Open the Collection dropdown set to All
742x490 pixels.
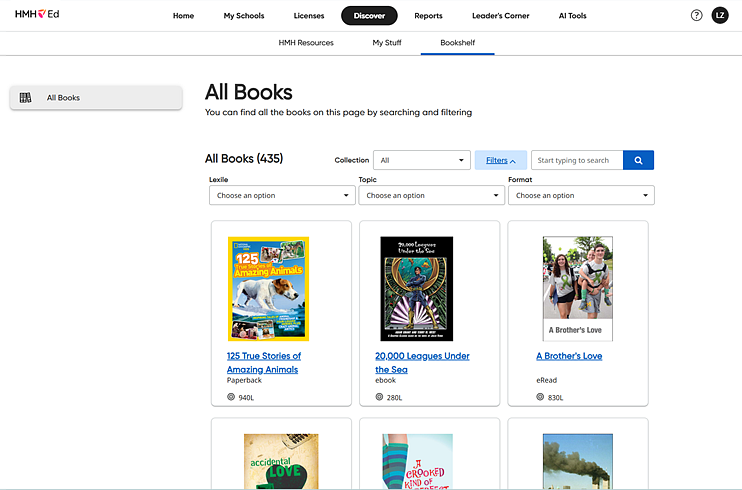point(422,160)
